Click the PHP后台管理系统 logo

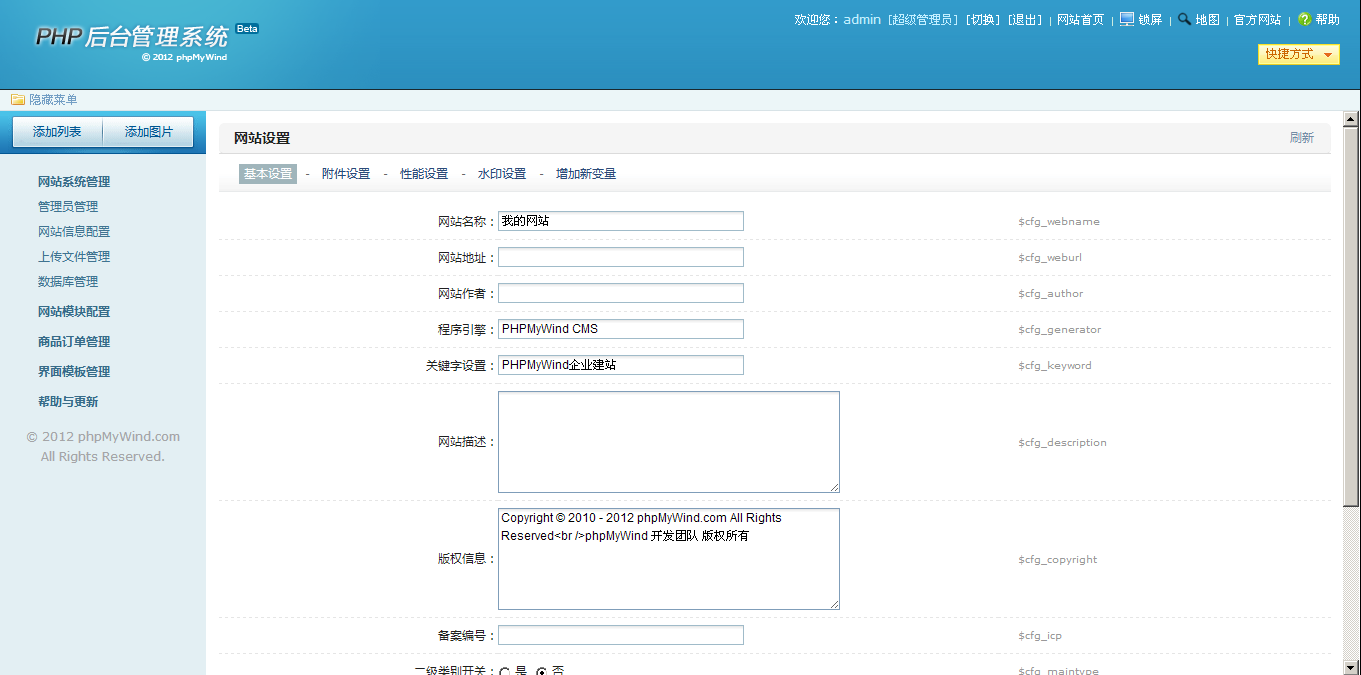coord(132,38)
